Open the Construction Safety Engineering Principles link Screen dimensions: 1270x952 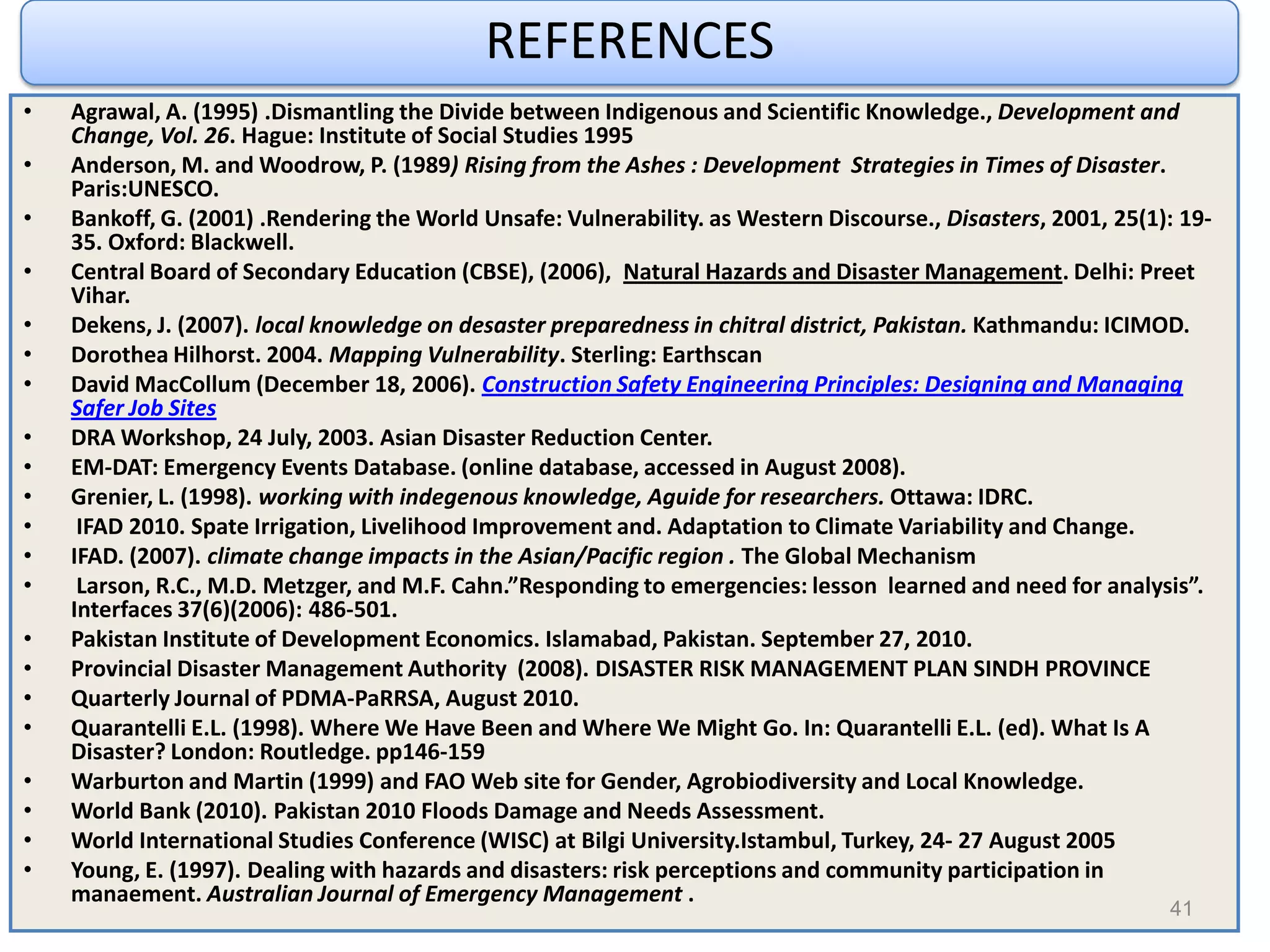[x=831, y=385]
